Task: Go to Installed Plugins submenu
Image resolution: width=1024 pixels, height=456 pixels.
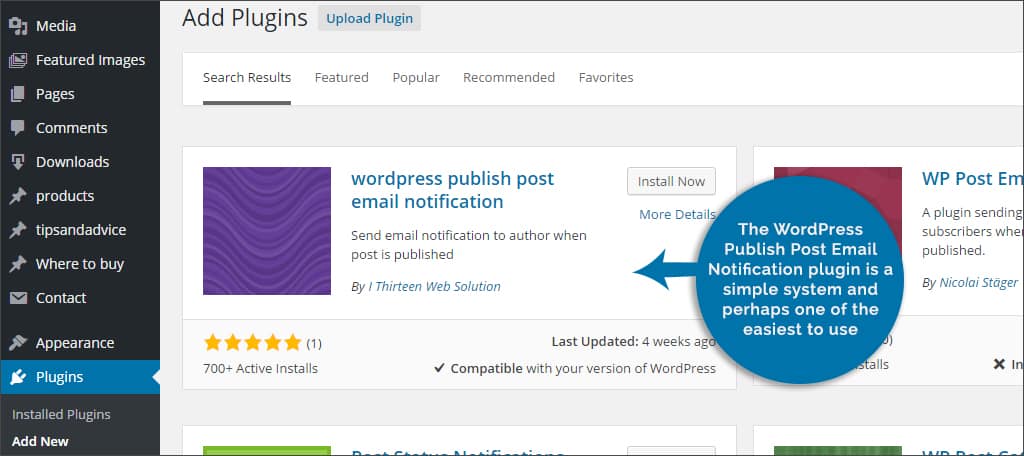Action: pyautogui.click(x=61, y=414)
